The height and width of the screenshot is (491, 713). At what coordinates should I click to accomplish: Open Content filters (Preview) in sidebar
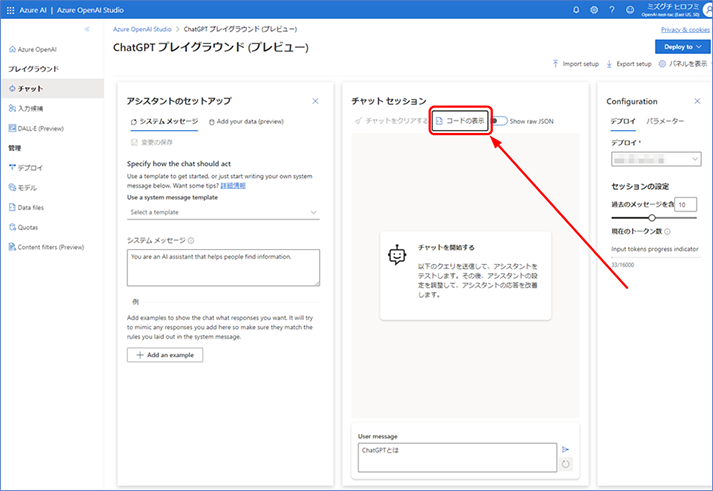tap(46, 247)
